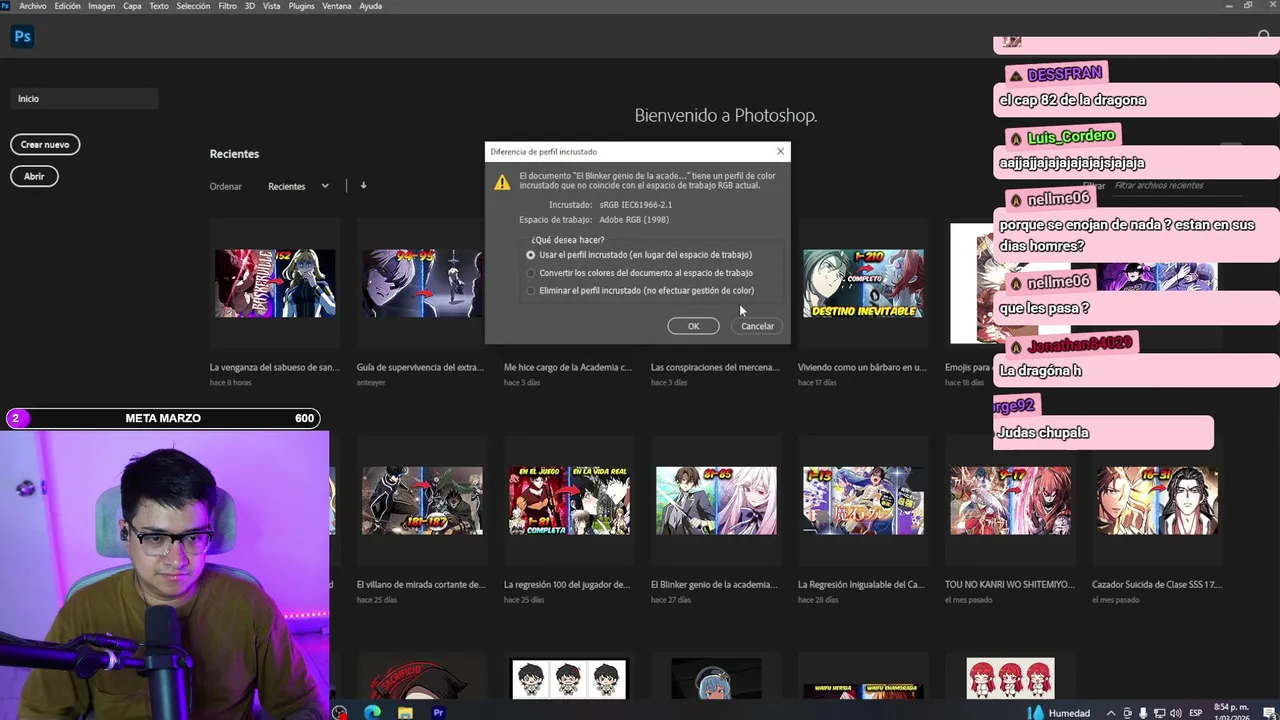1280x720 pixels.
Task: Open the Filtro menu
Action: [x=227, y=6]
